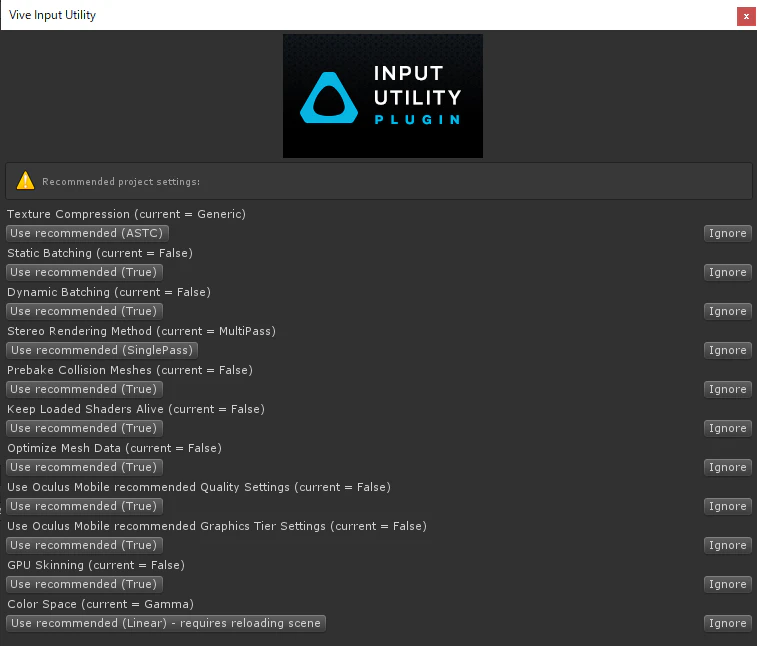This screenshot has height=646, width=757.
Task: Use recommended True for Dynamic Batching
Action: pyautogui.click(x=84, y=311)
